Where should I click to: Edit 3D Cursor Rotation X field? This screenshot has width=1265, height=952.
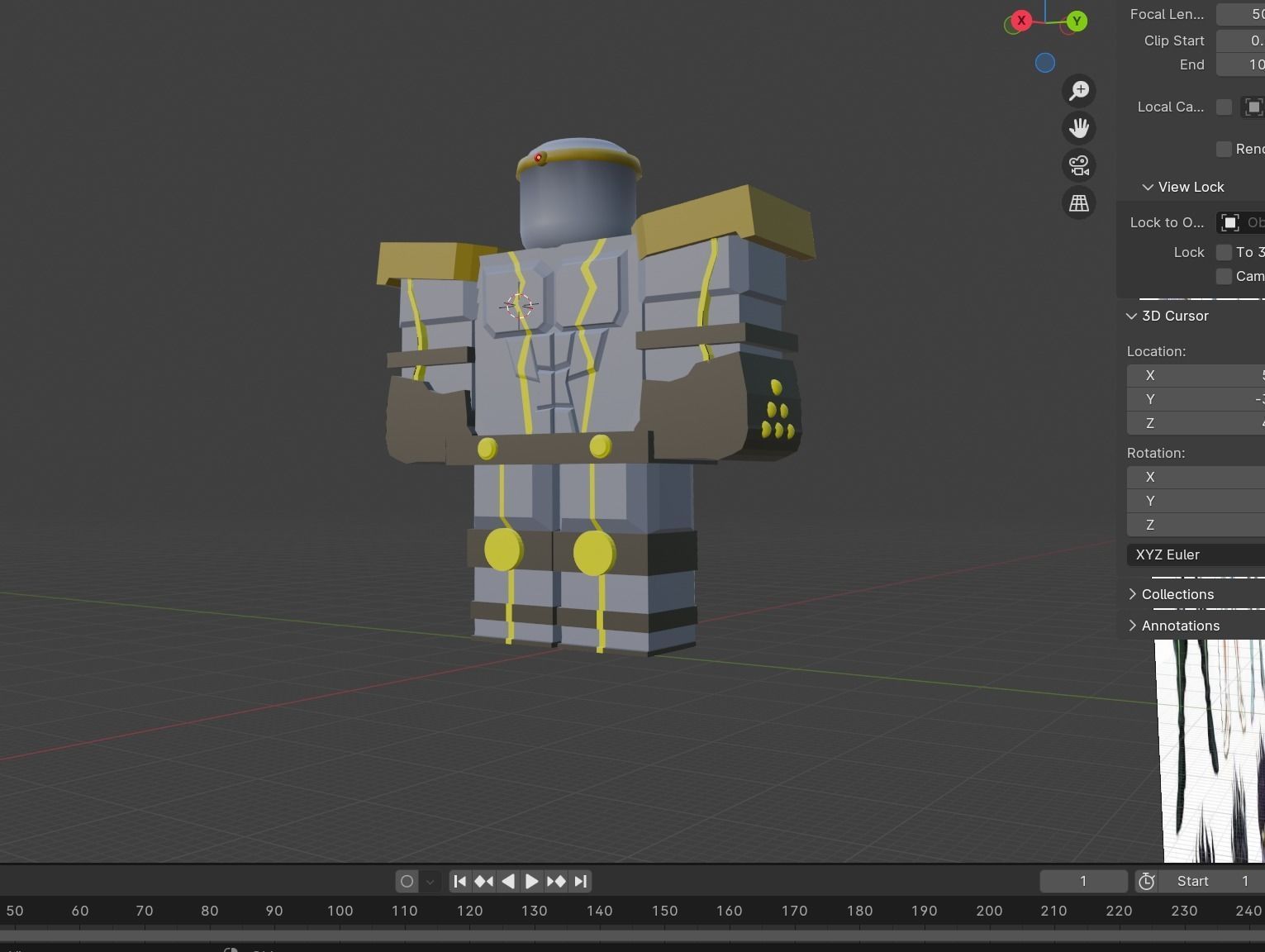point(1196,477)
